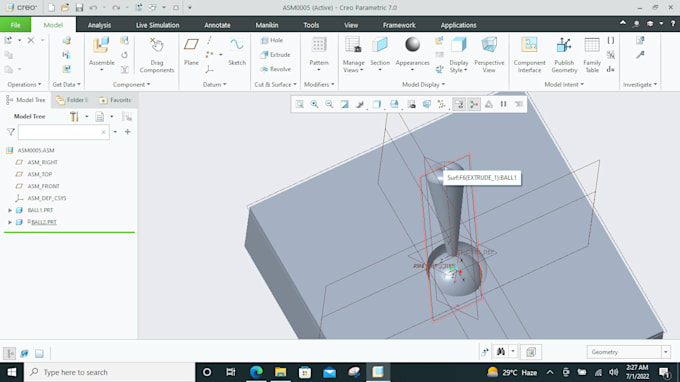Select ASM0005.ASM root node
Image resolution: width=680 pixels, height=382 pixels.
coord(36,150)
